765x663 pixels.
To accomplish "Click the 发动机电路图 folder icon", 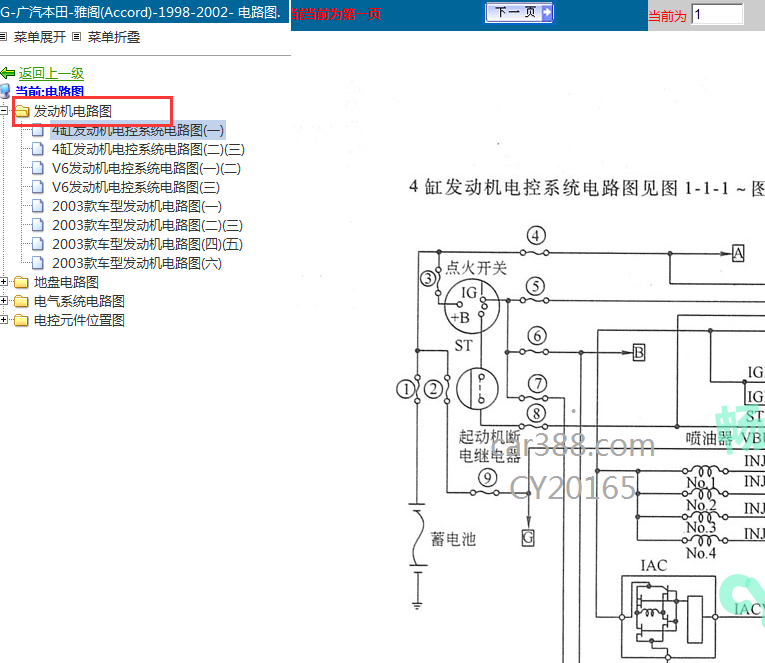I will click(x=22, y=111).
